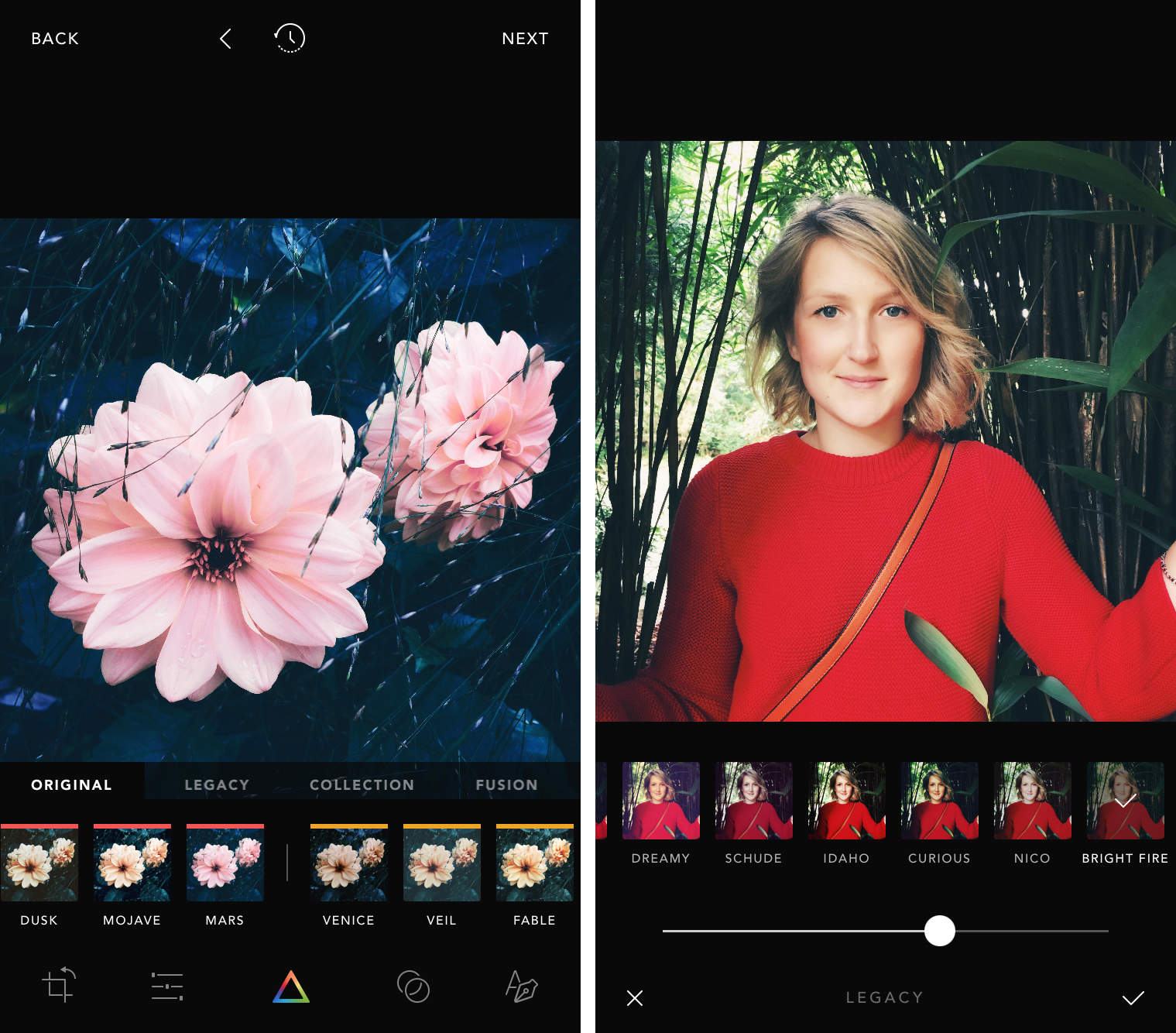Click the CURIOUS filter label
This screenshot has width=1176, height=1033.
(x=940, y=858)
